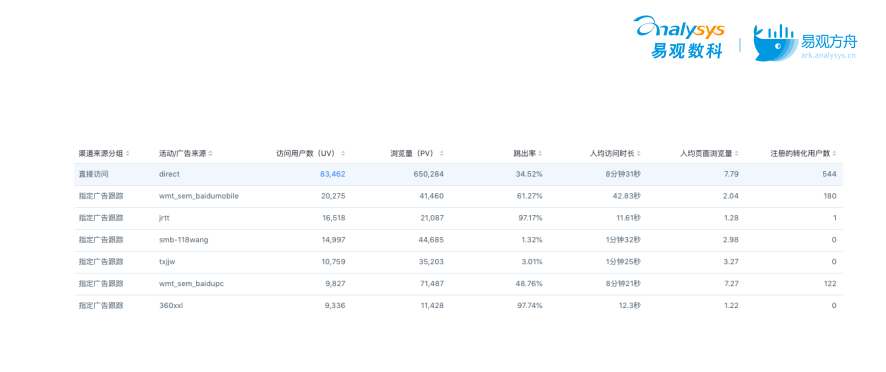Viewport: 886px width, 372px height.
Task: Click the 97.74% bounce rate
Action: tap(529, 305)
